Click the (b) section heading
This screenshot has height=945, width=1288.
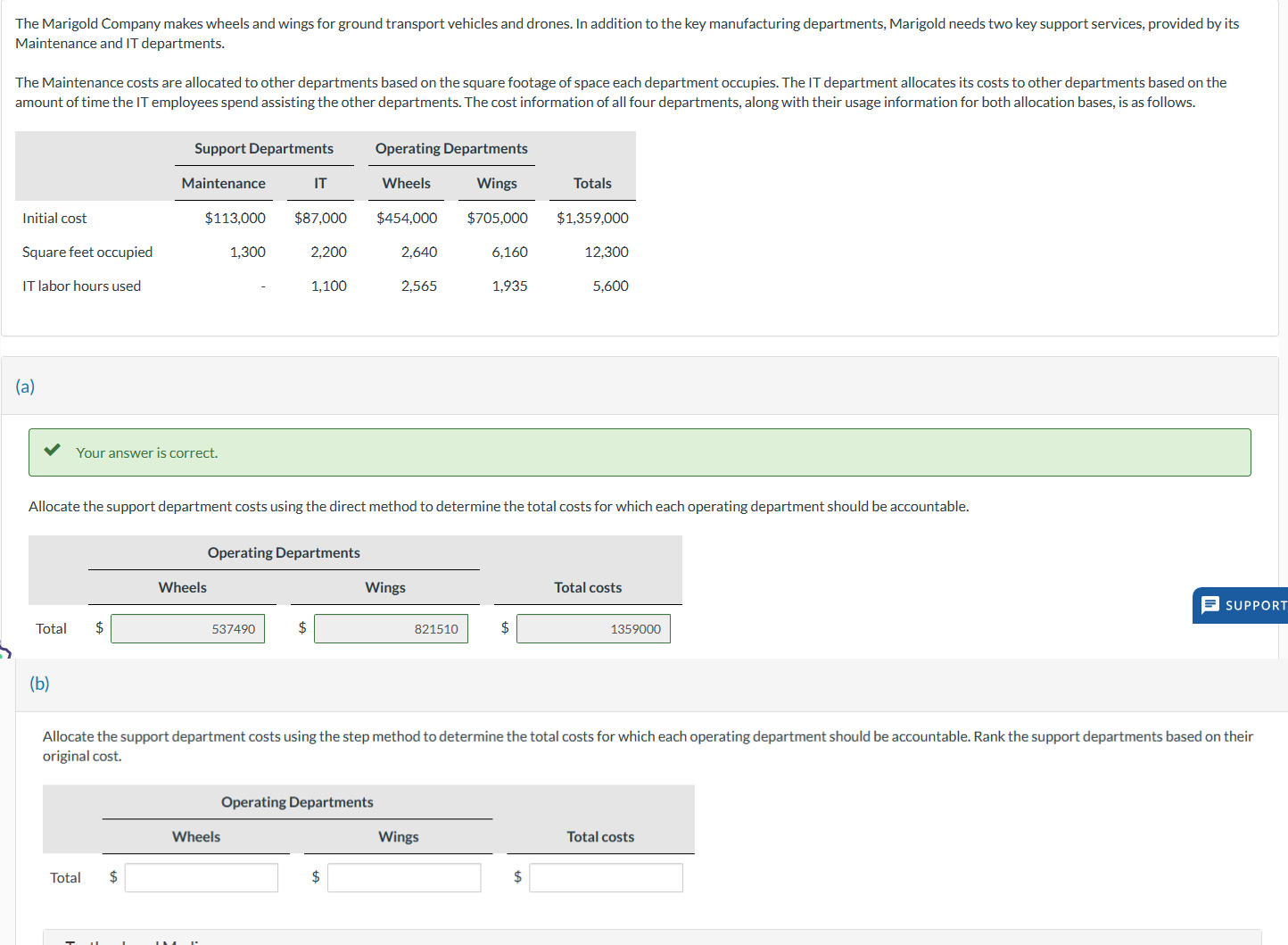[39, 684]
